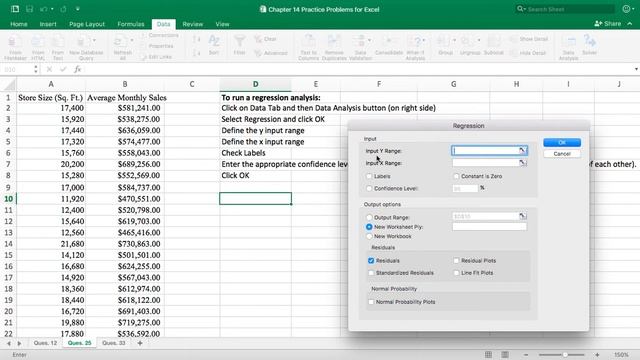Open the Page Layout ribbon tab
The height and width of the screenshot is (360, 640).
click(x=87, y=24)
